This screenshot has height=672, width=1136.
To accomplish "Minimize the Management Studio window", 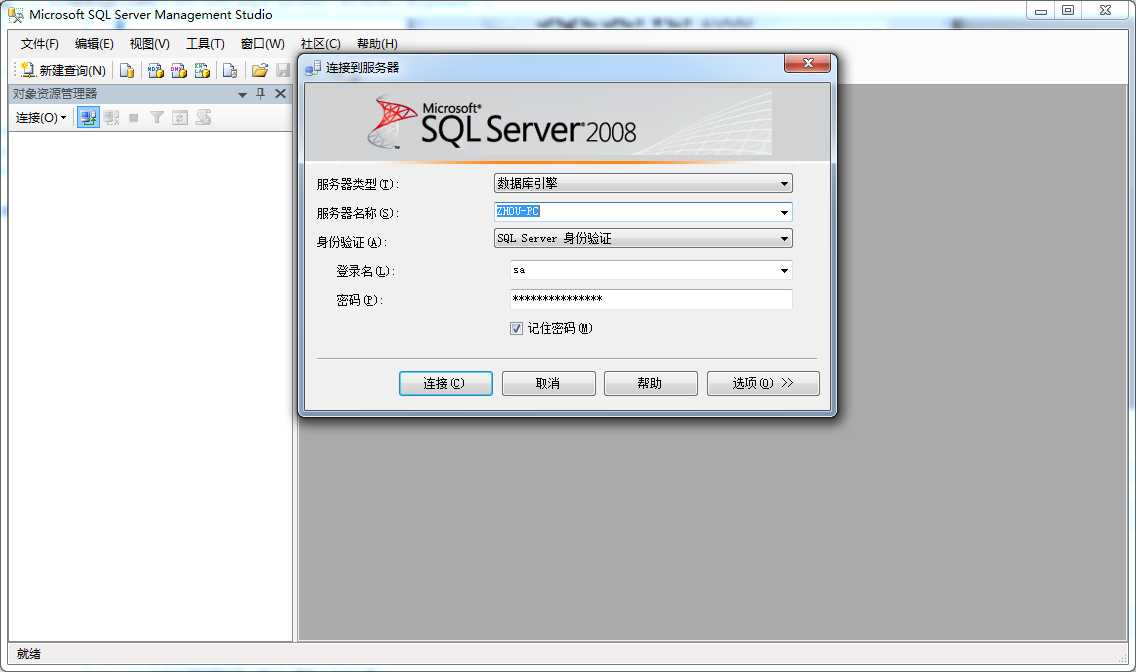I will point(1040,11).
